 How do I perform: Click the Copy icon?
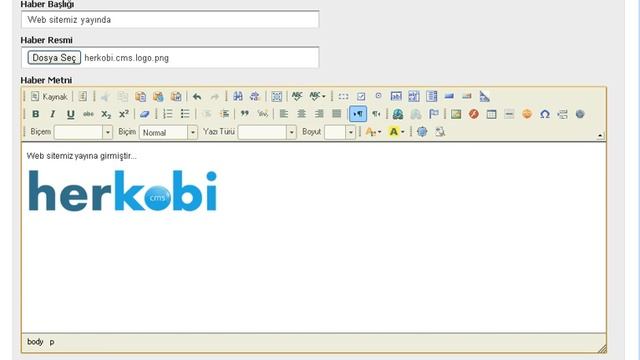point(122,97)
